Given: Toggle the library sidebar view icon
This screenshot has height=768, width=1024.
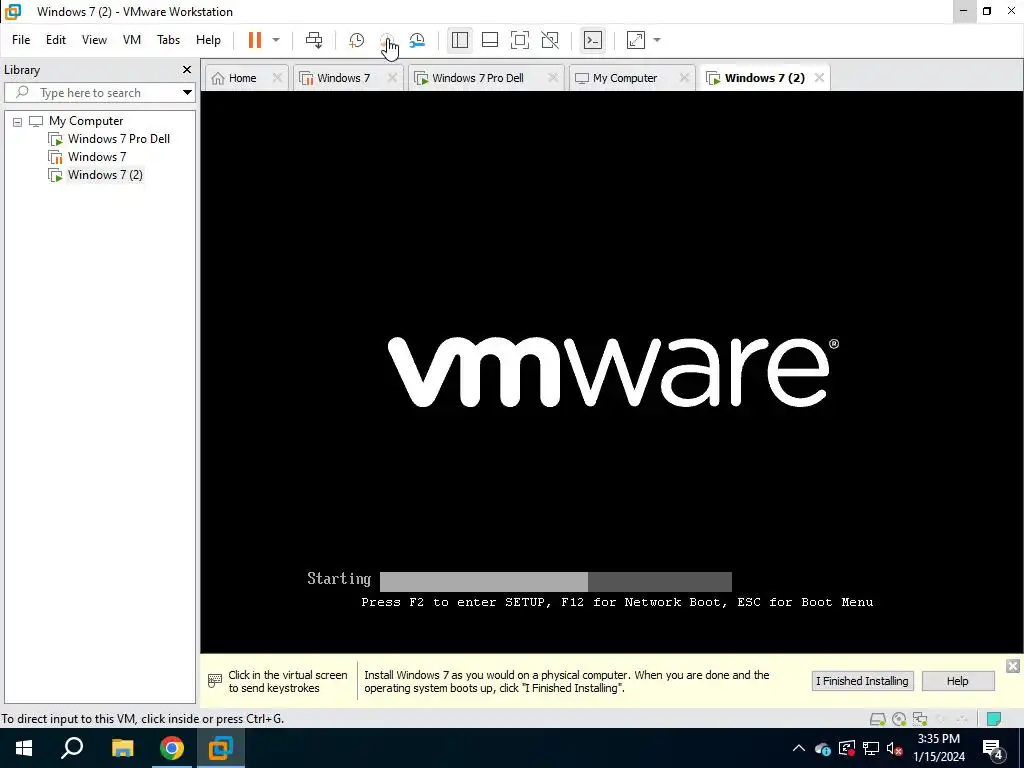Looking at the screenshot, I should tap(460, 40).
